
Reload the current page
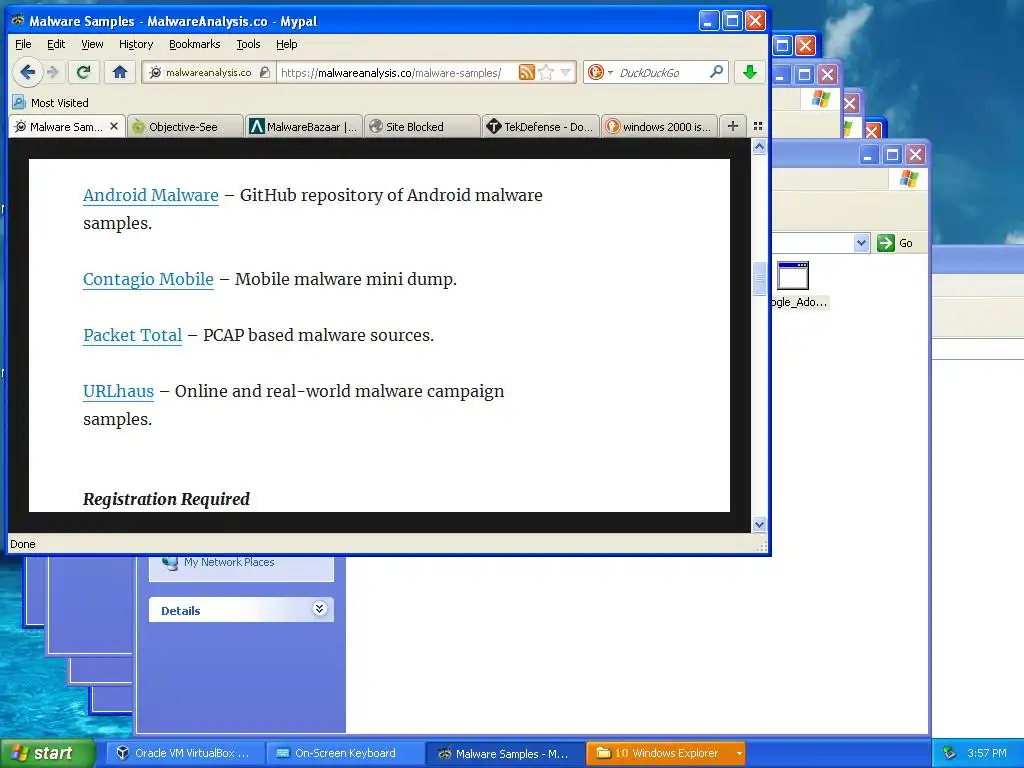[x=83, y=72]
